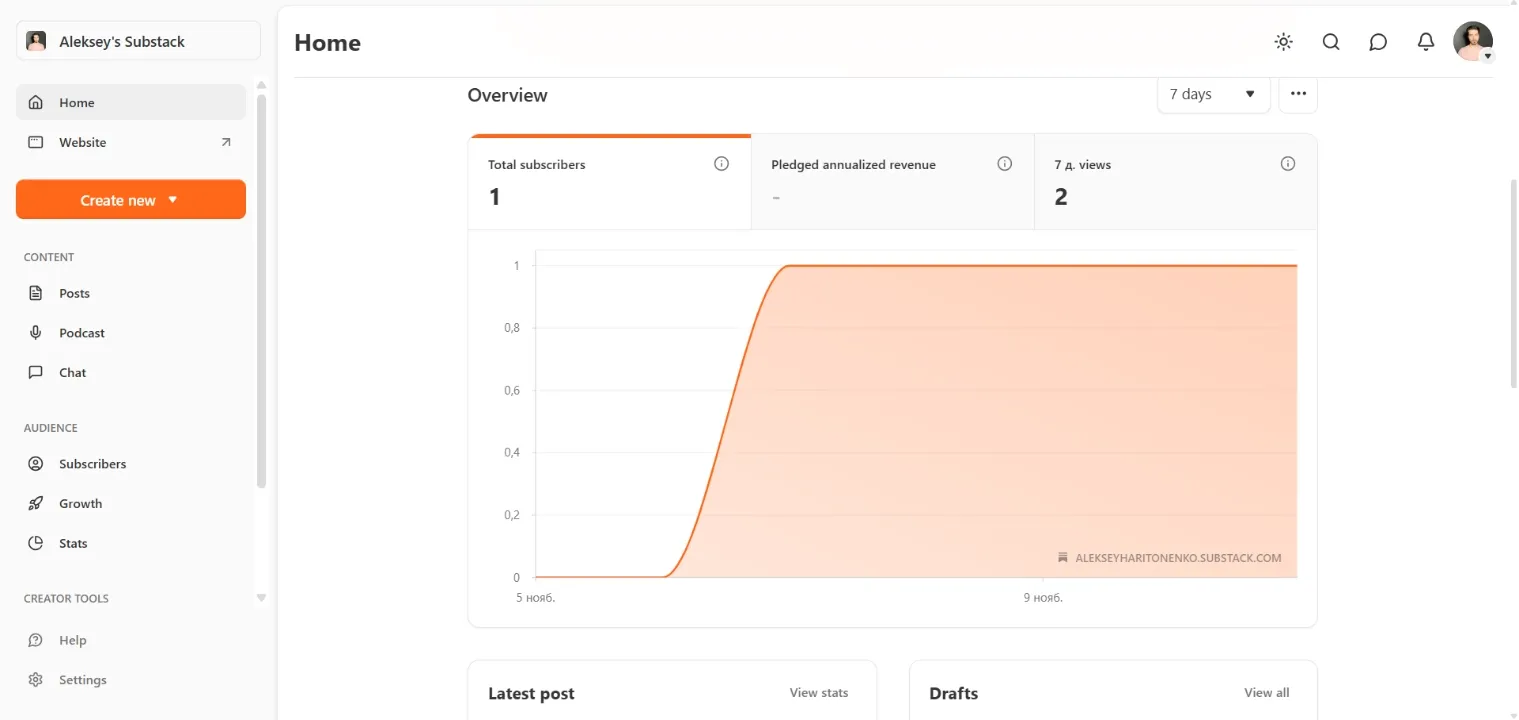Click the main page scrollbar thumb
Screen dimensions: 1519x720
click(x=1514, y=283)
